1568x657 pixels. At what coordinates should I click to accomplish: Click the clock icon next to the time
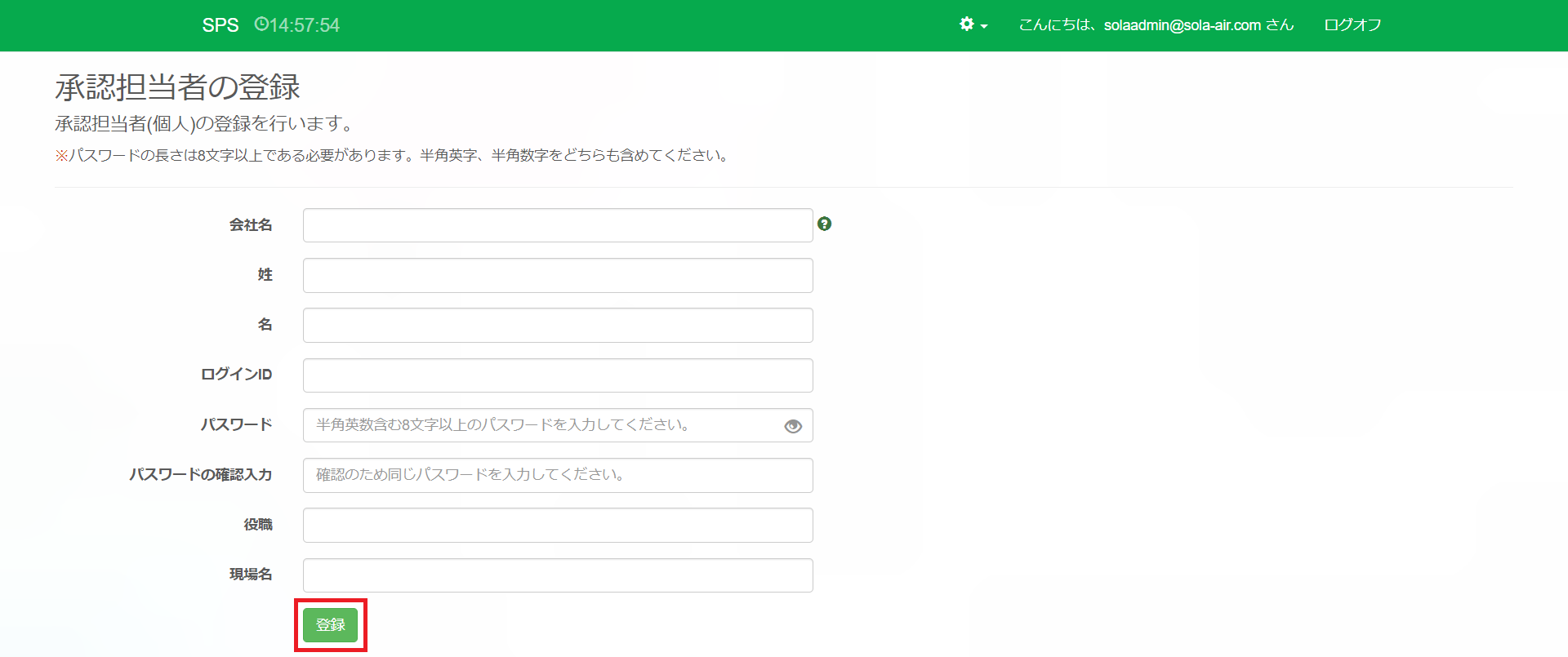click(x=261, y=24)
